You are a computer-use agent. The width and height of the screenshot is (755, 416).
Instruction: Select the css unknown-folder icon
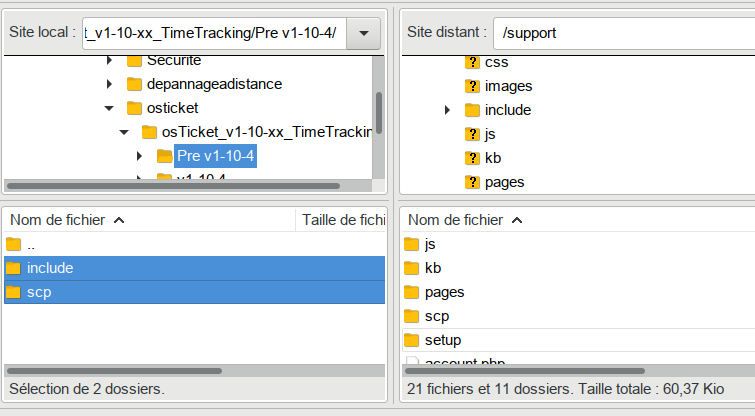[473, 62]
